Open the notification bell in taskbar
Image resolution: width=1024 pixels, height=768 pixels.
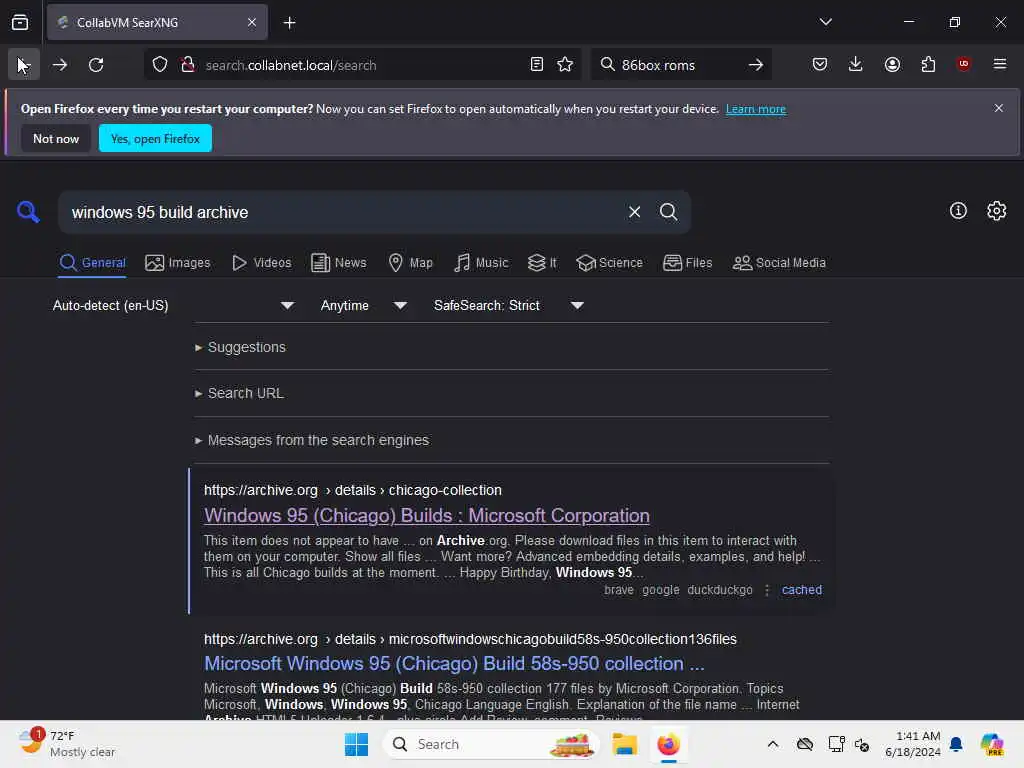[956, 744]
